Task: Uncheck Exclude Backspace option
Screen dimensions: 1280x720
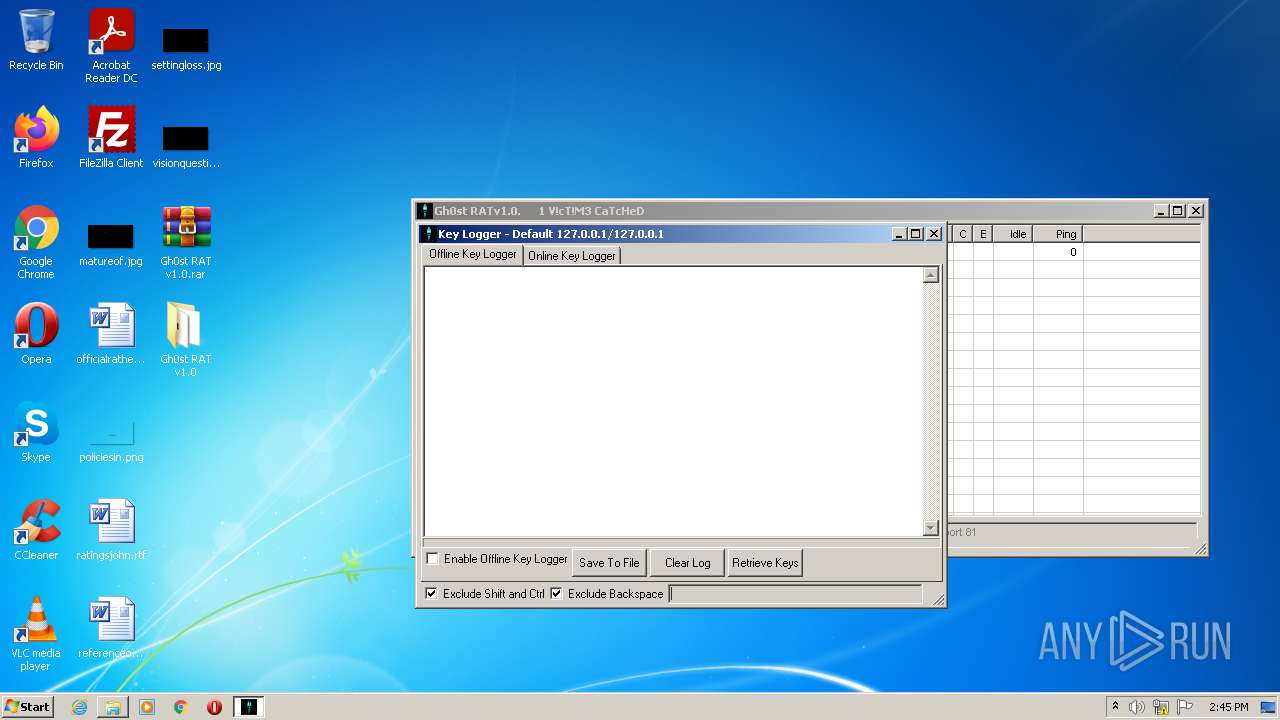Action: point(556,594)
